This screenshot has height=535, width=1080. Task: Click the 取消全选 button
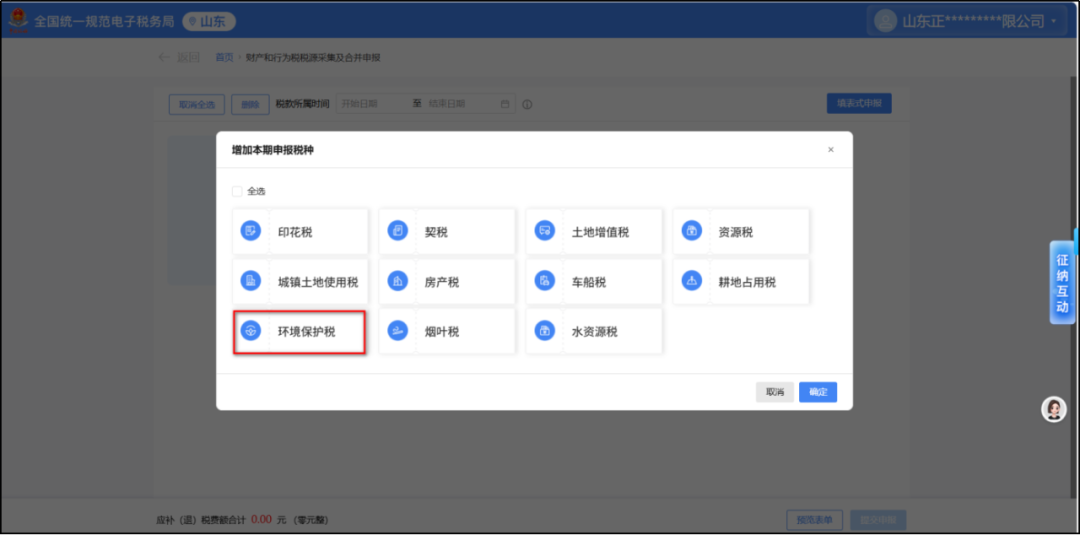197,105
